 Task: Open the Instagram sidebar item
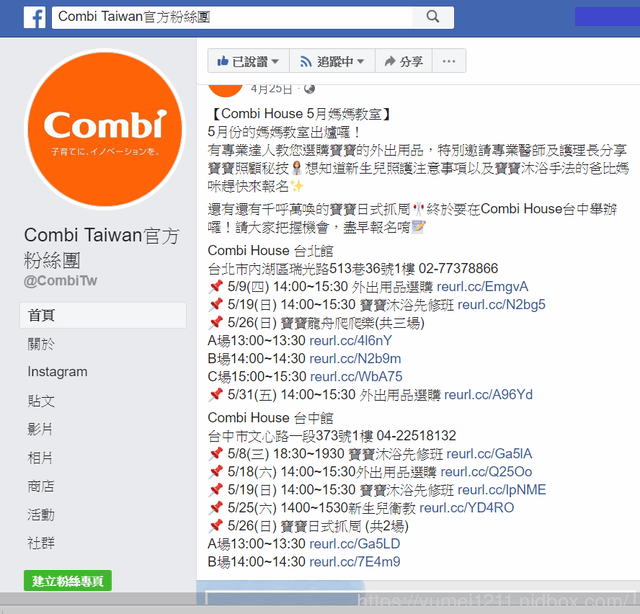[57, 372]
